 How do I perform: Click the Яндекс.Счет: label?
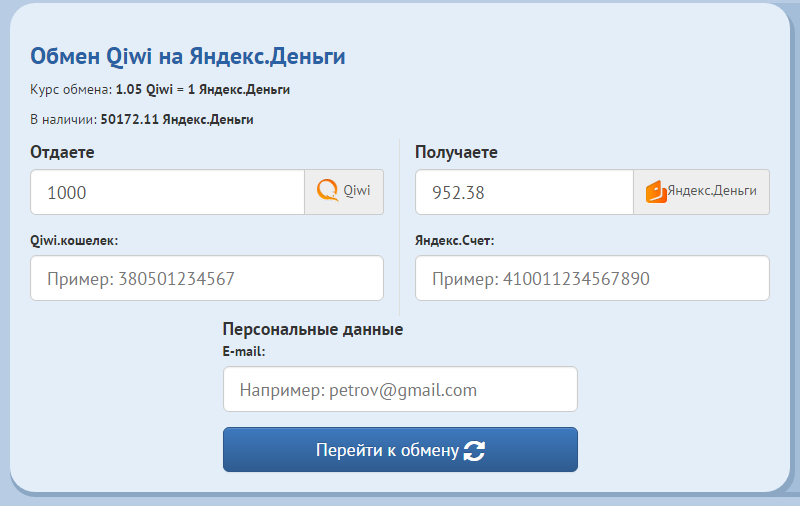pyautogui.click(x=455, y=240)
